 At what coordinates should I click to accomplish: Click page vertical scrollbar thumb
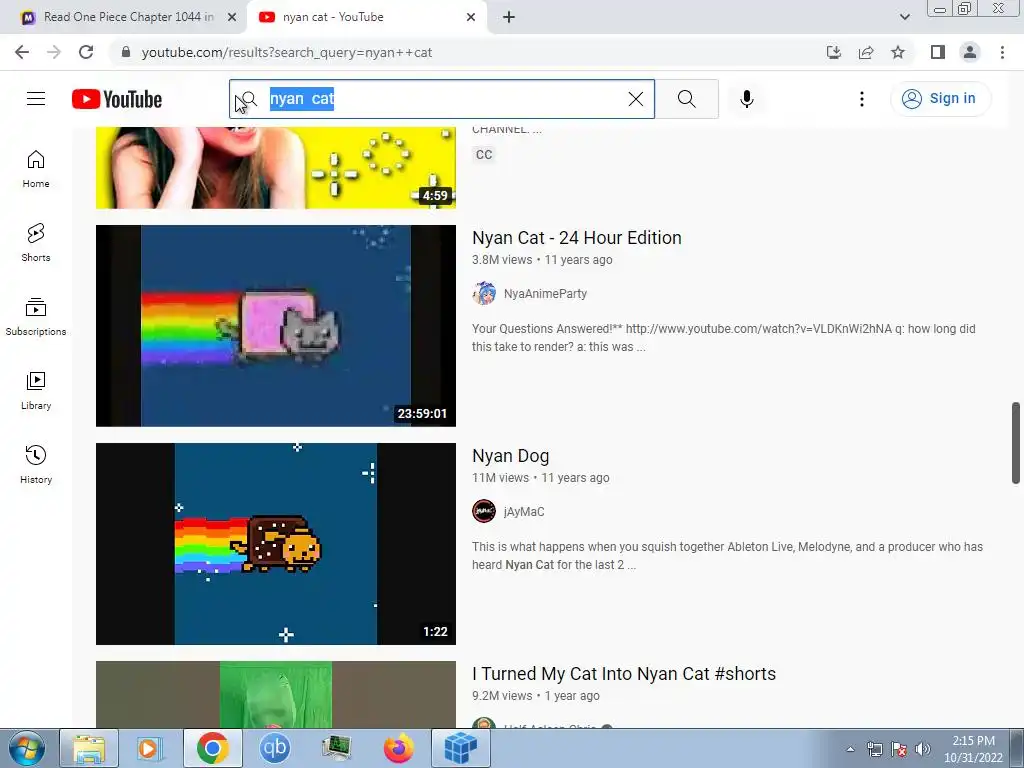coord(1016,443)
